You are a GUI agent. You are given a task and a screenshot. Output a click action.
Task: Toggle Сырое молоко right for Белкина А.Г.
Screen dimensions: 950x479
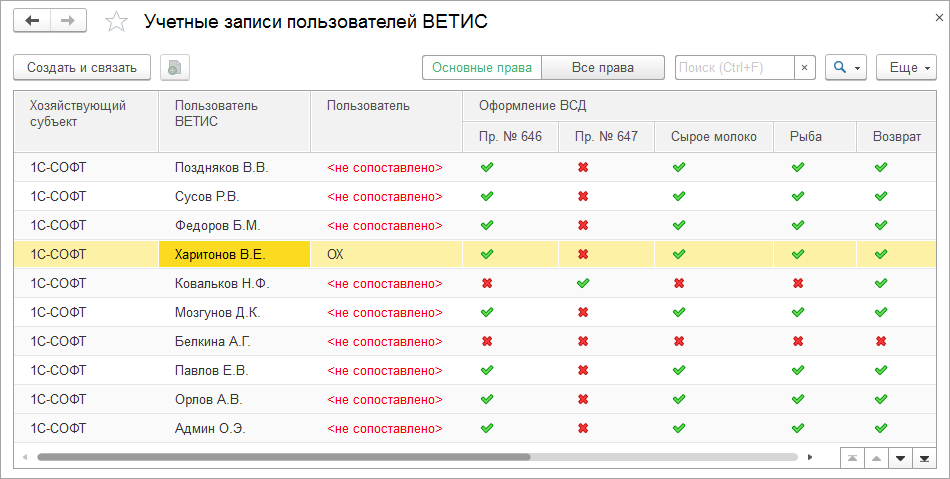[x=679, y=342]
